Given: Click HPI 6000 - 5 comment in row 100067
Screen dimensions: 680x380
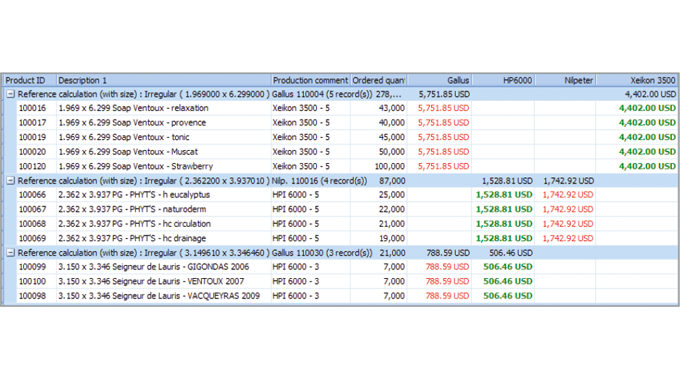Looking at the screenshot, I should [x=296, y=209].
